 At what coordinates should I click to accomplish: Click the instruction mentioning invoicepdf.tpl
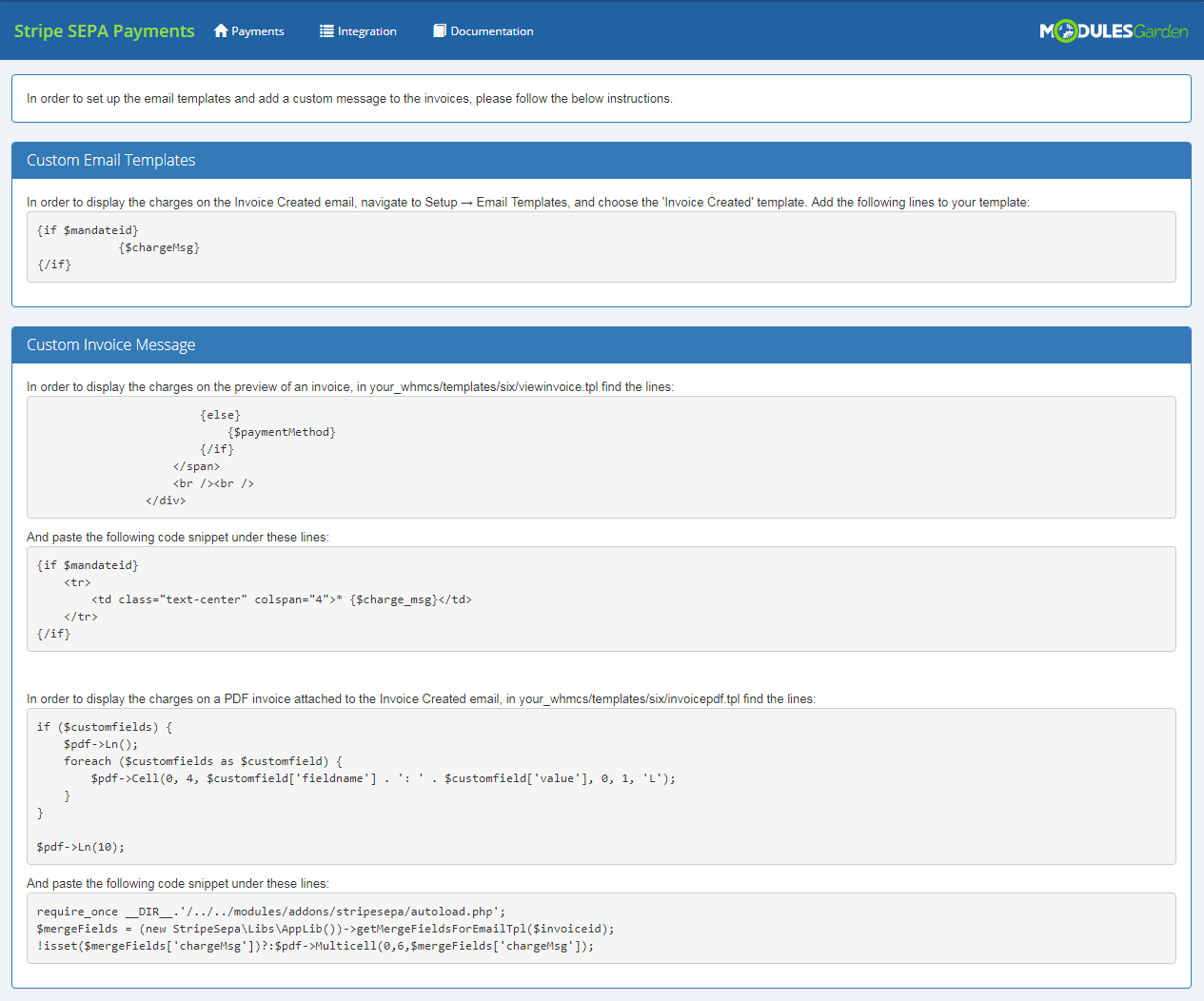coord(421,698)
